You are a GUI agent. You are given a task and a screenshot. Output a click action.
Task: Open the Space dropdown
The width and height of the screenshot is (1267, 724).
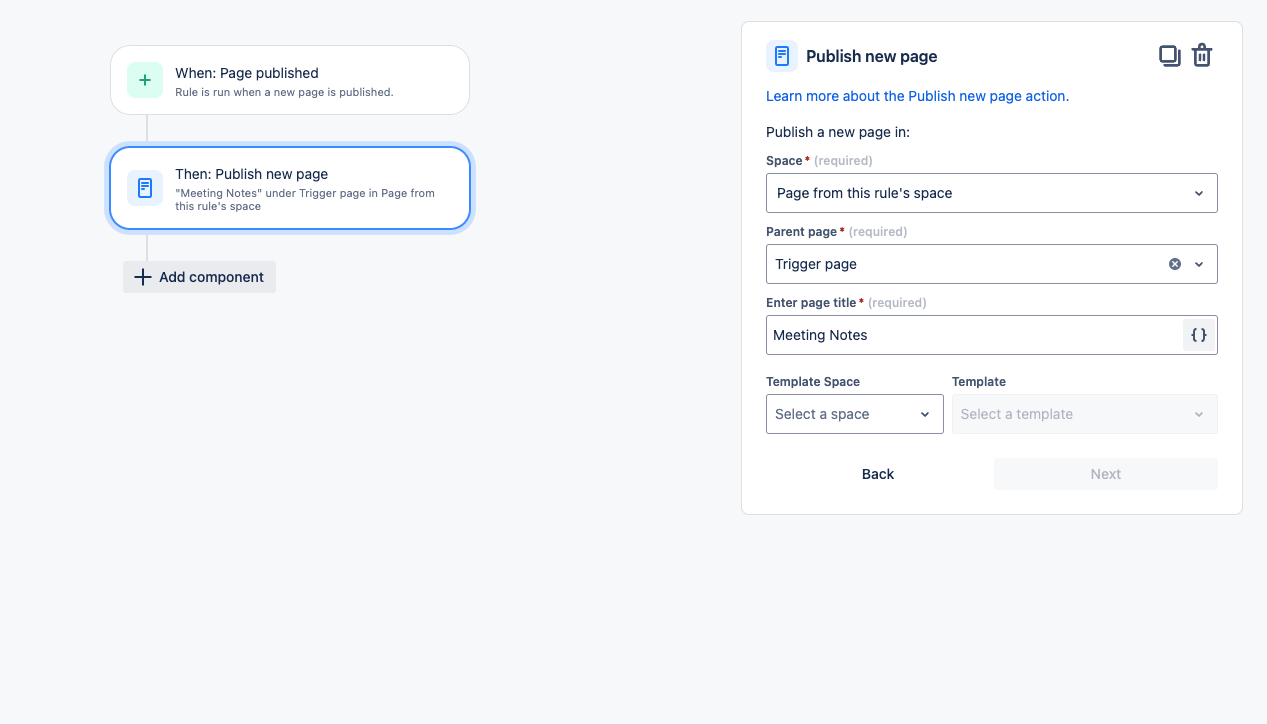(x=992, y=193)
